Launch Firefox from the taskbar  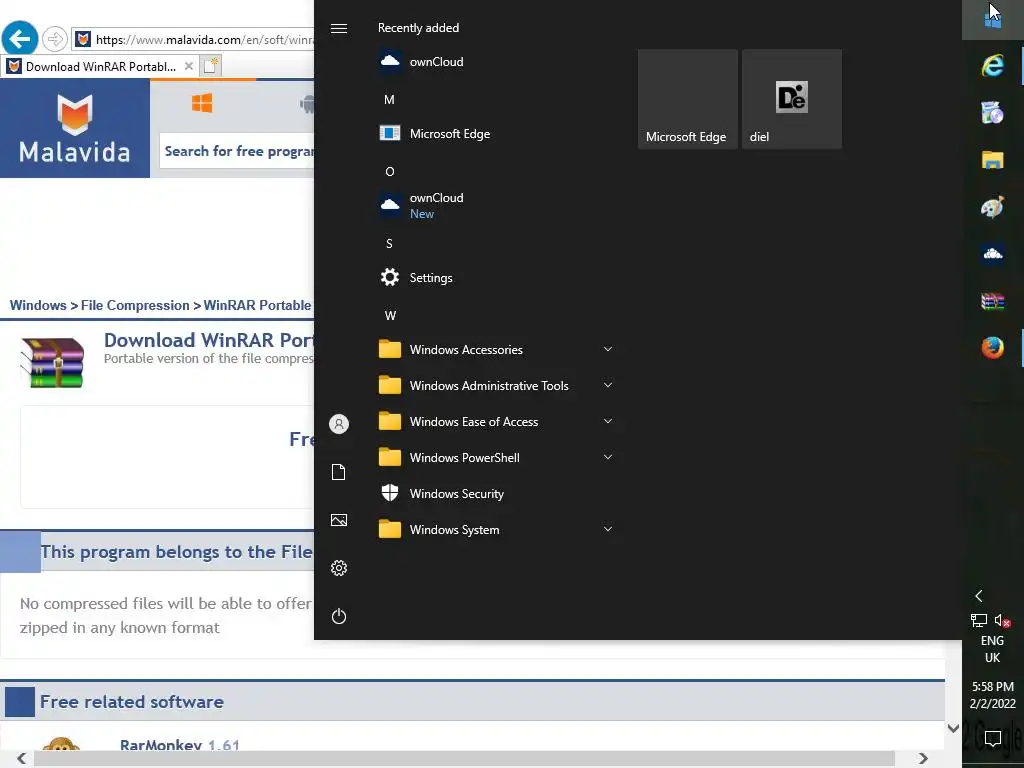pyautogui.click(x=993, y=347)
